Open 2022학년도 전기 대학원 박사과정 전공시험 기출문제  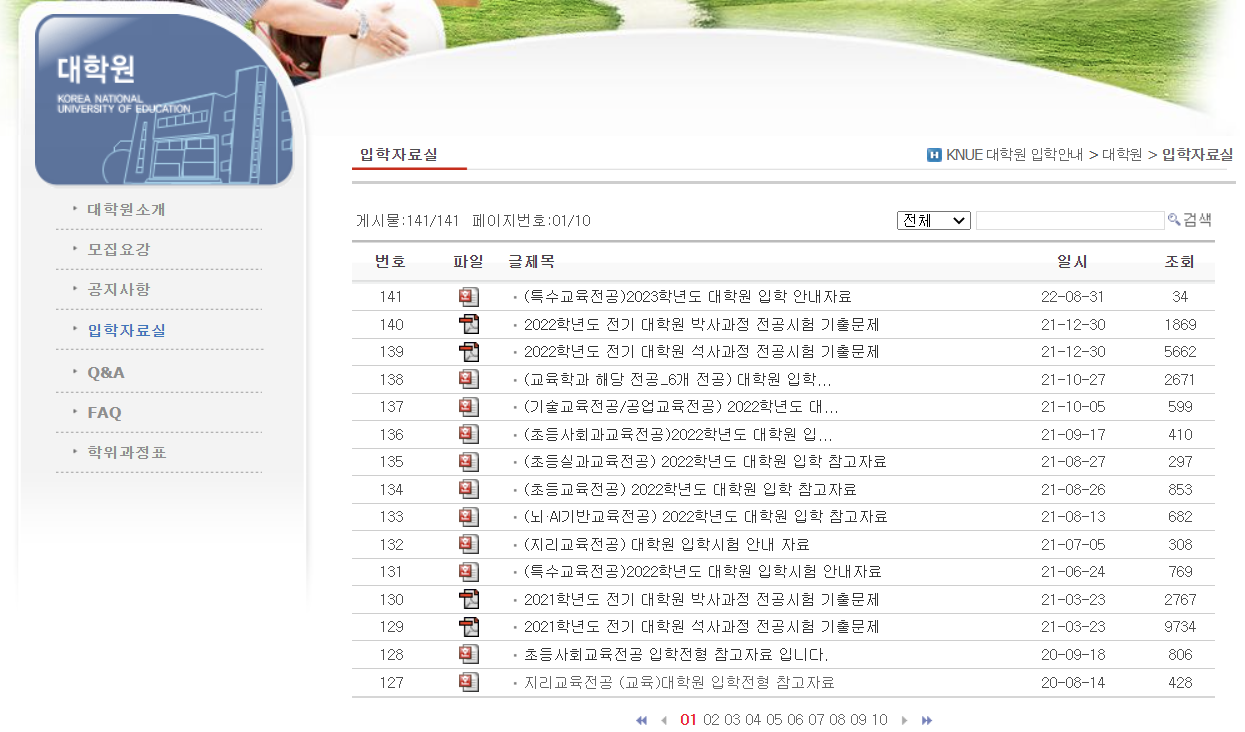click(x=702, y=324)
